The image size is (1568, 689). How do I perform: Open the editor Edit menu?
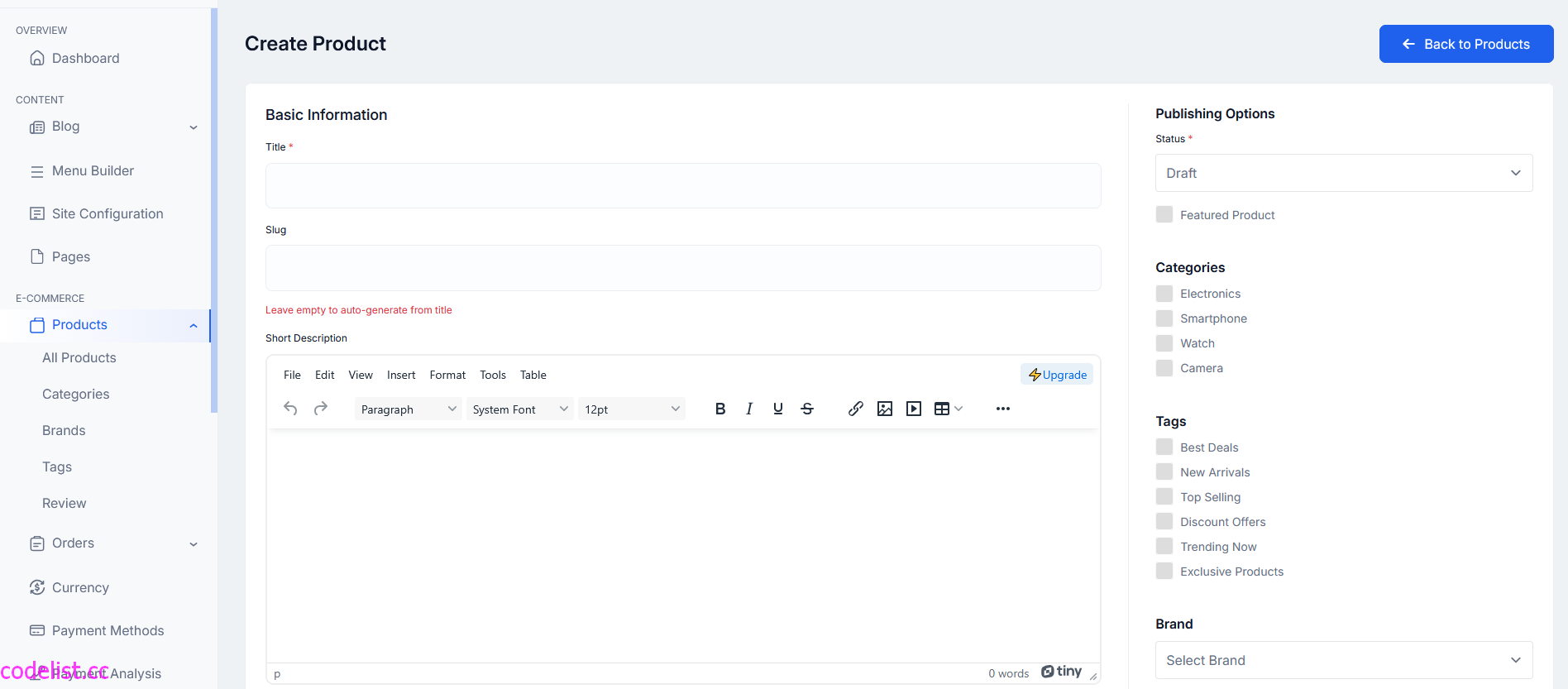(x=324, y=375)
